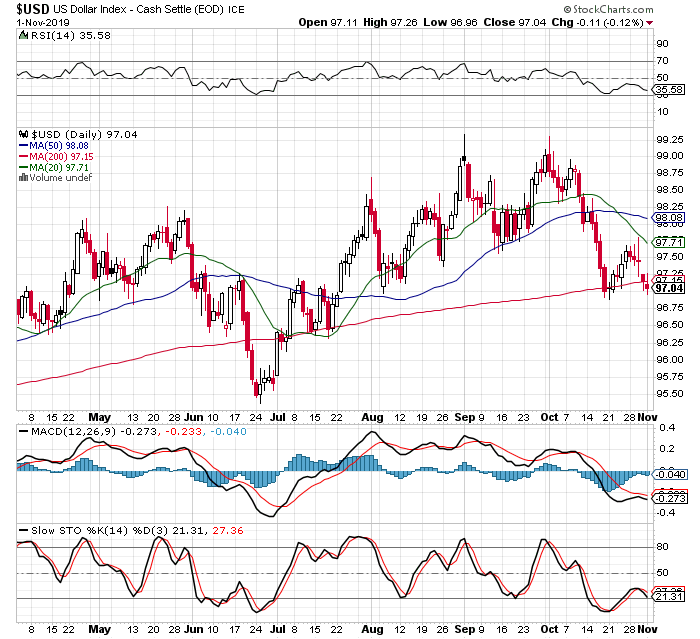Screen dimensions: 700x639
Task: Click the 97.04 last-price tag on axis
Action: 667,288
